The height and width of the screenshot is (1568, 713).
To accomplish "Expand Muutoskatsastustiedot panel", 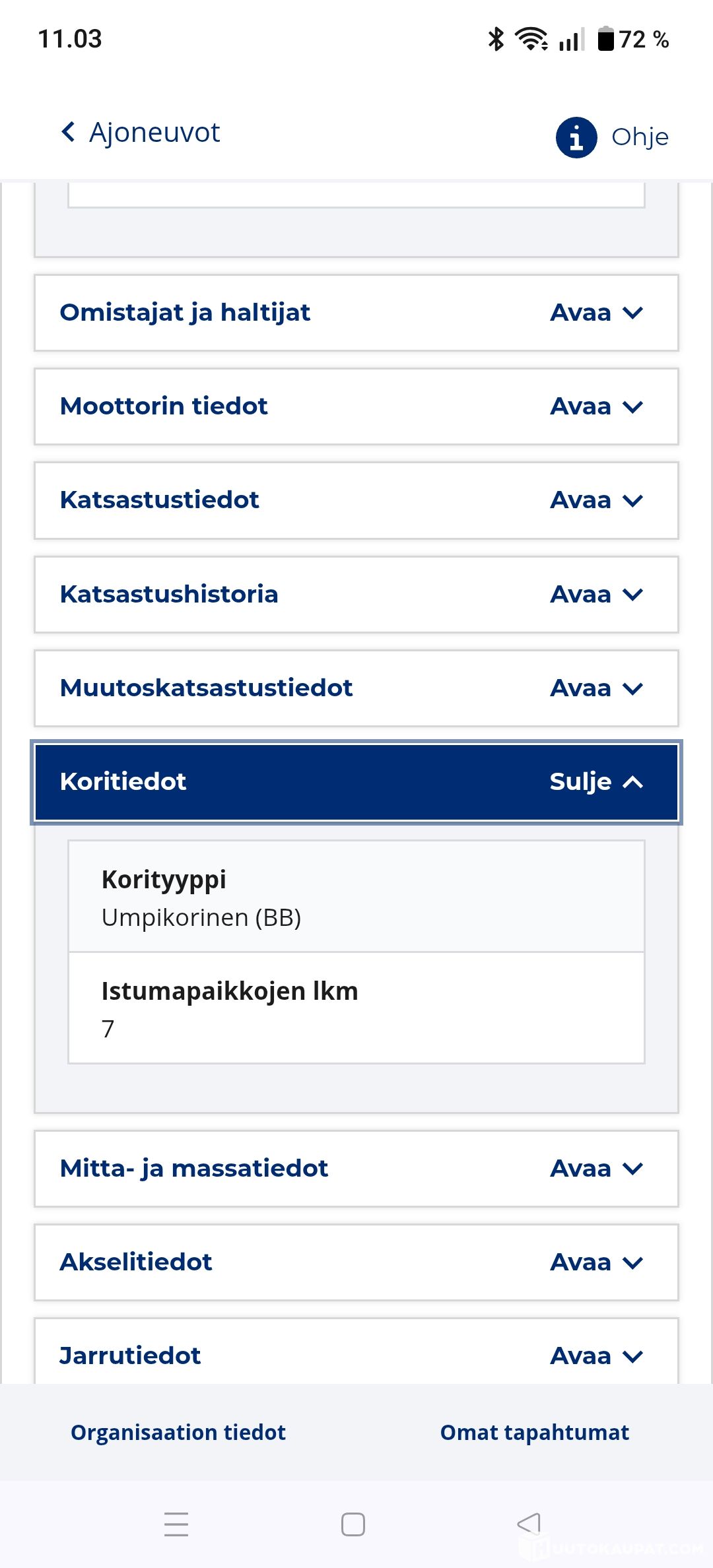I will 356,688.
